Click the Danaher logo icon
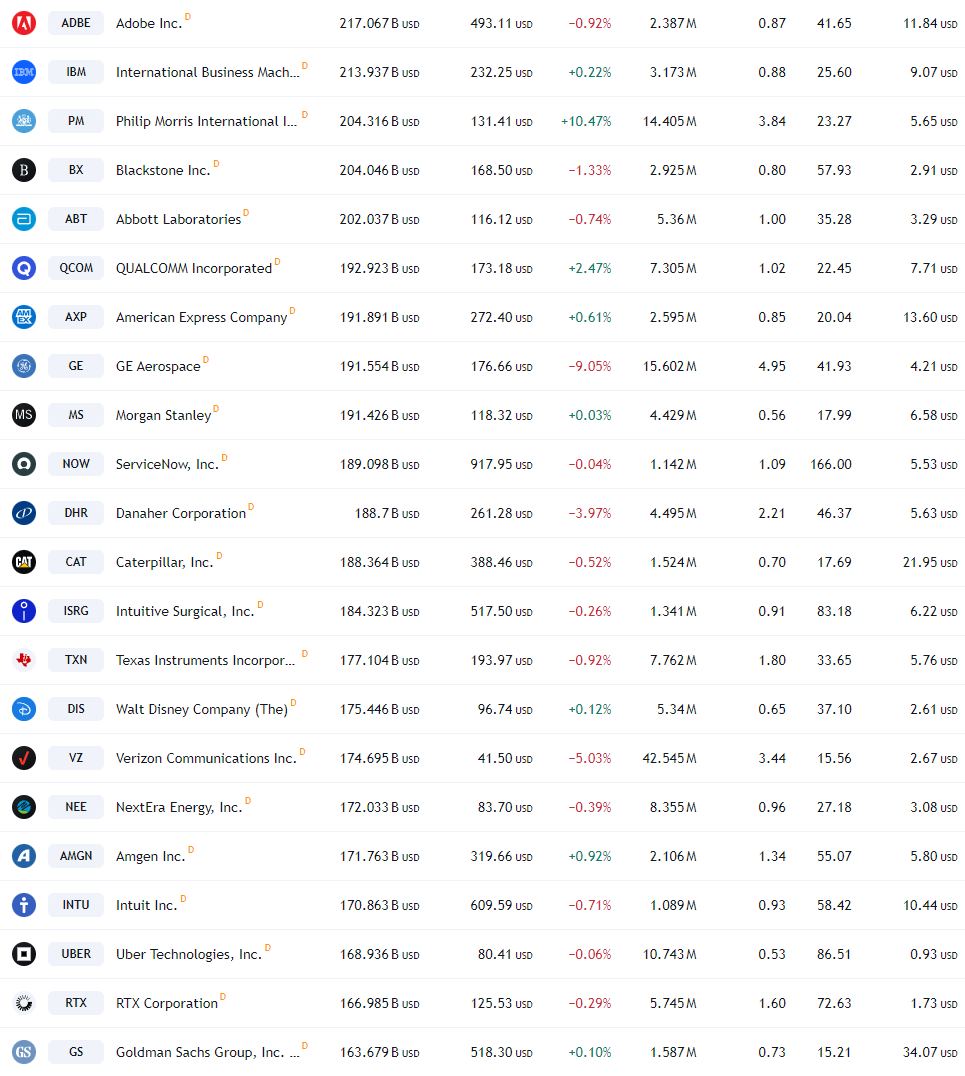This screenshot has width=965, height=1076. tap(24, 513)
